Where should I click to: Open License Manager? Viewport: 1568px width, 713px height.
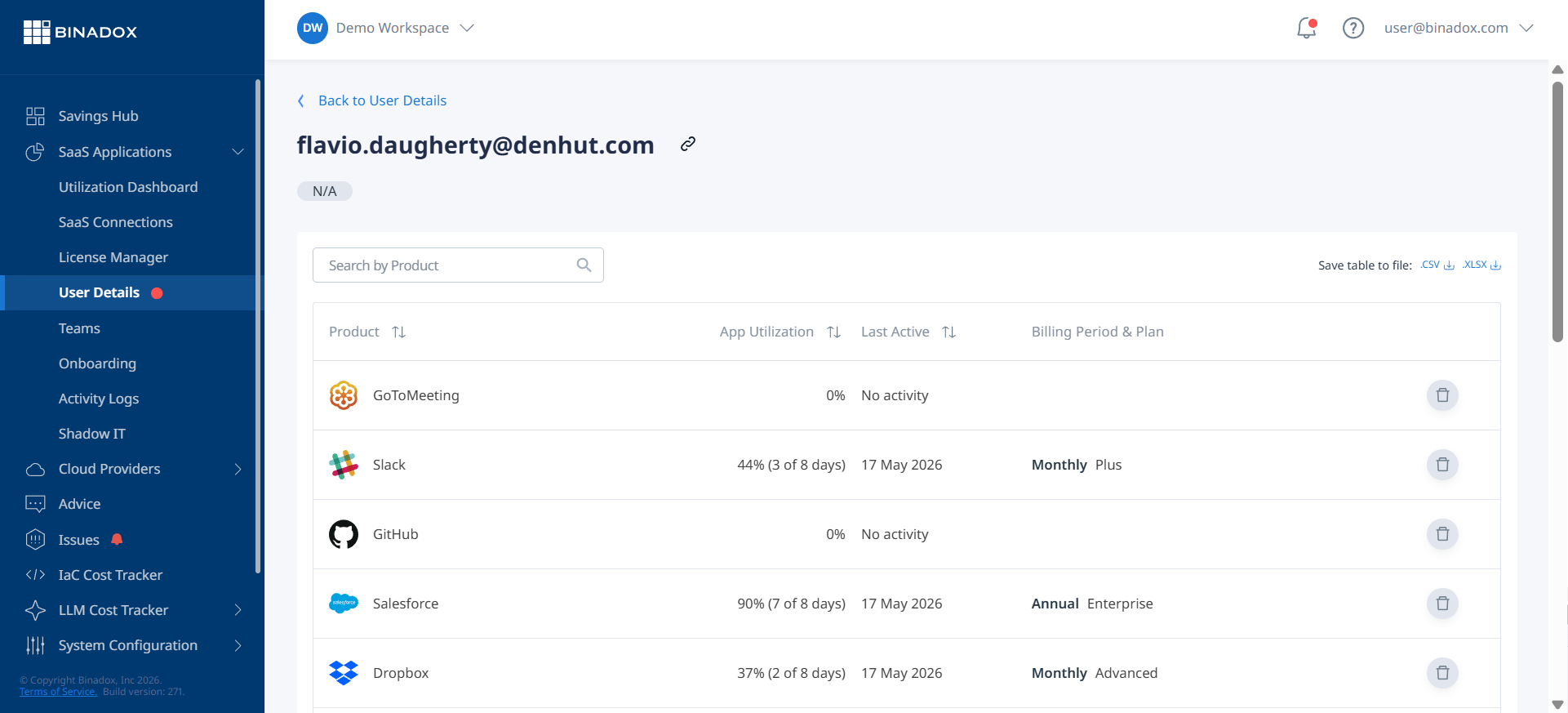tap(113, 257)
